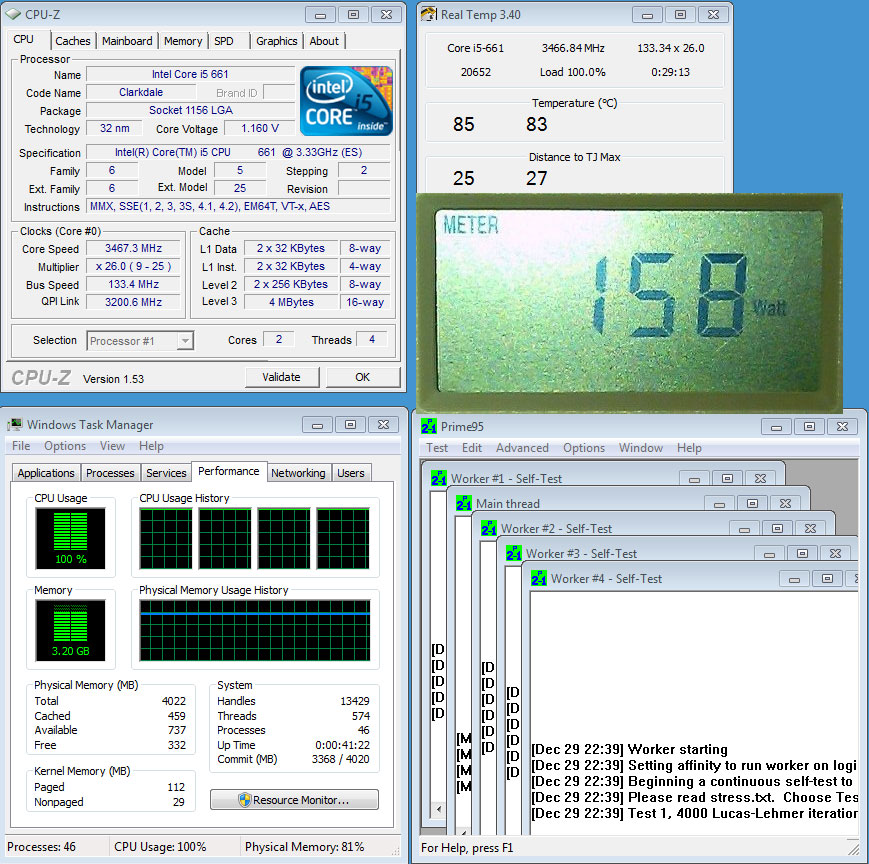
Task: Click the Worker #2 Self-Test window icon
Action: pyautogui.click(x=488, y=528)
